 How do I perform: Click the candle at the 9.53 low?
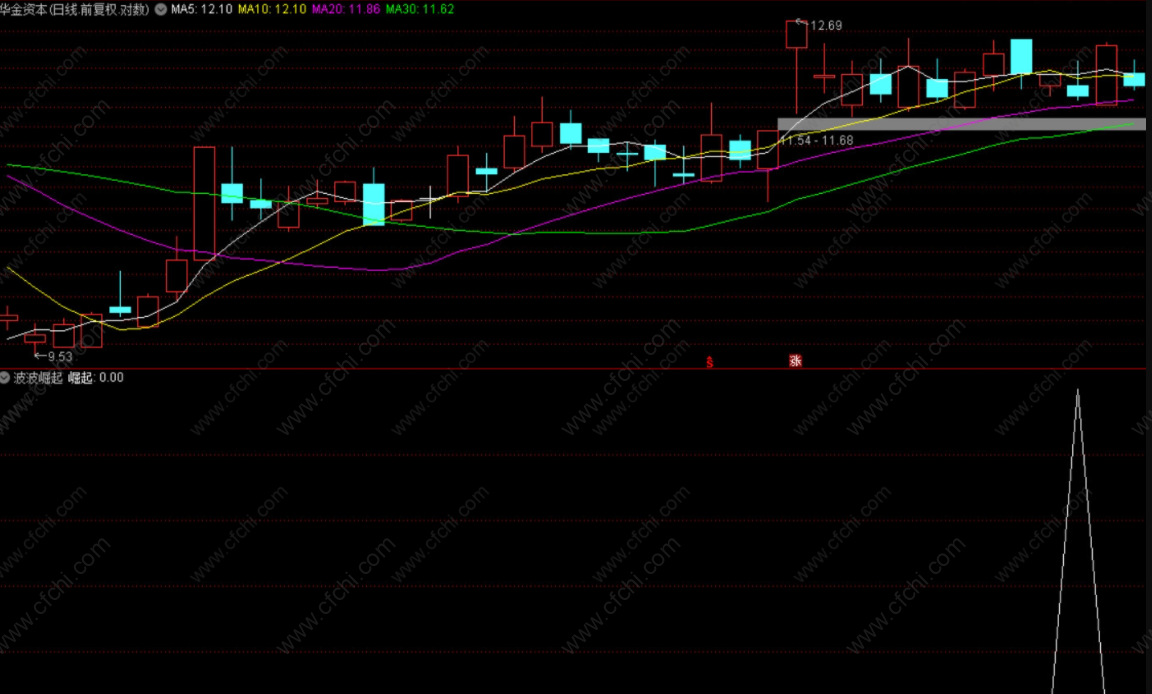click(35, 339)
